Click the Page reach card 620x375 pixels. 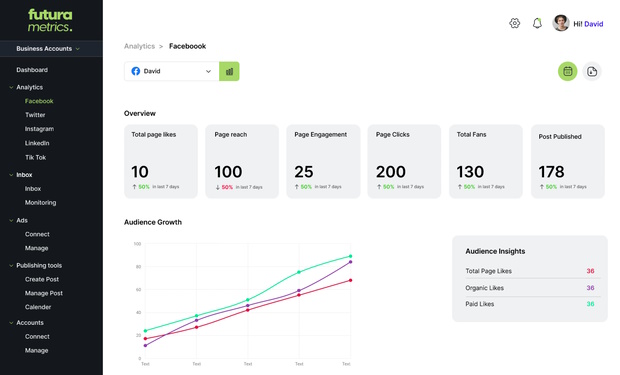click(x=242, y=161)
